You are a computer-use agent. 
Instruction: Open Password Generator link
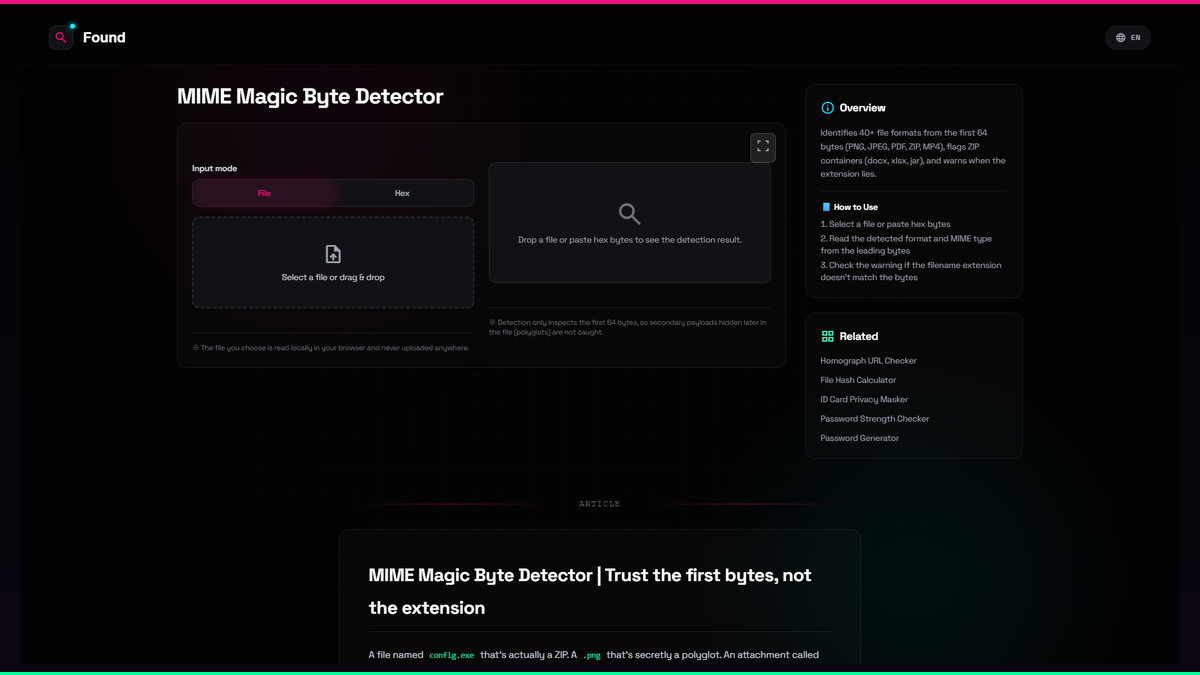(x=860, y=438)
